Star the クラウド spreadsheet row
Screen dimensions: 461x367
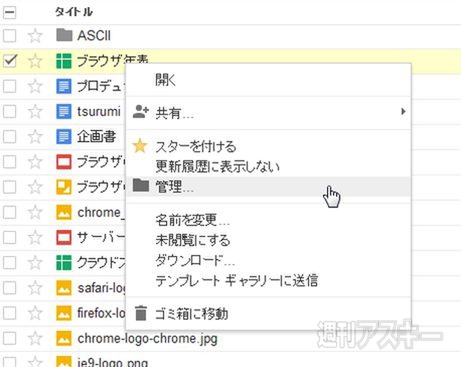[35, 262]
